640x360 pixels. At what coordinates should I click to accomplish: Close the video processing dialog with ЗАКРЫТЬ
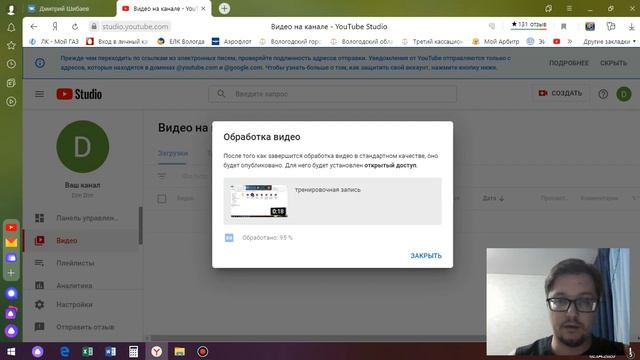coord(426,256)
